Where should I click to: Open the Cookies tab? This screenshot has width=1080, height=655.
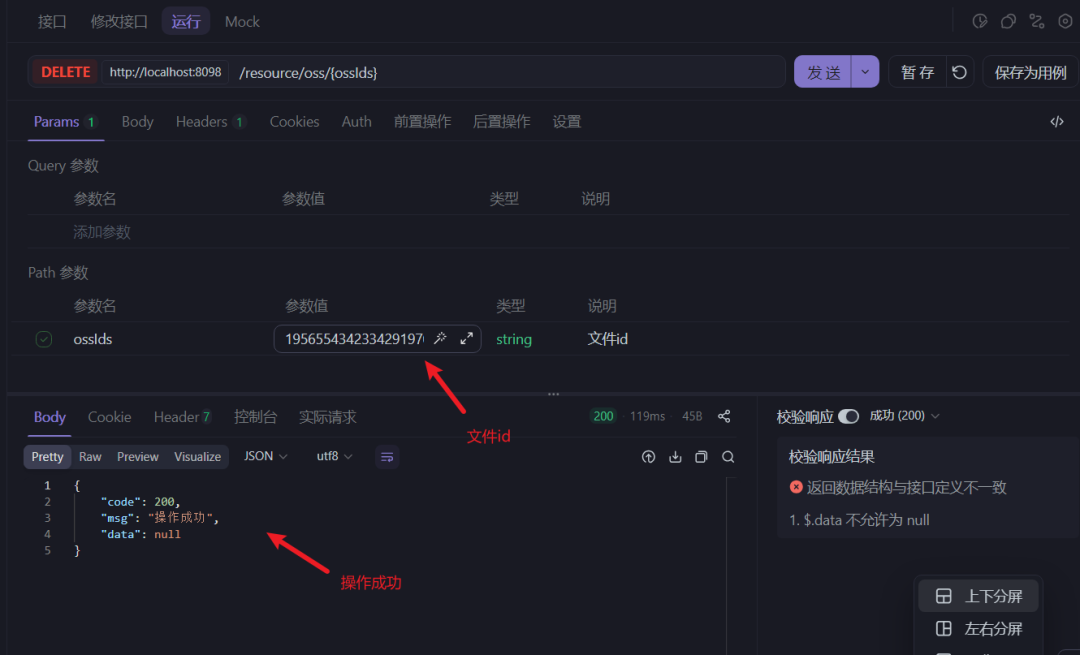tap(294, 122)
